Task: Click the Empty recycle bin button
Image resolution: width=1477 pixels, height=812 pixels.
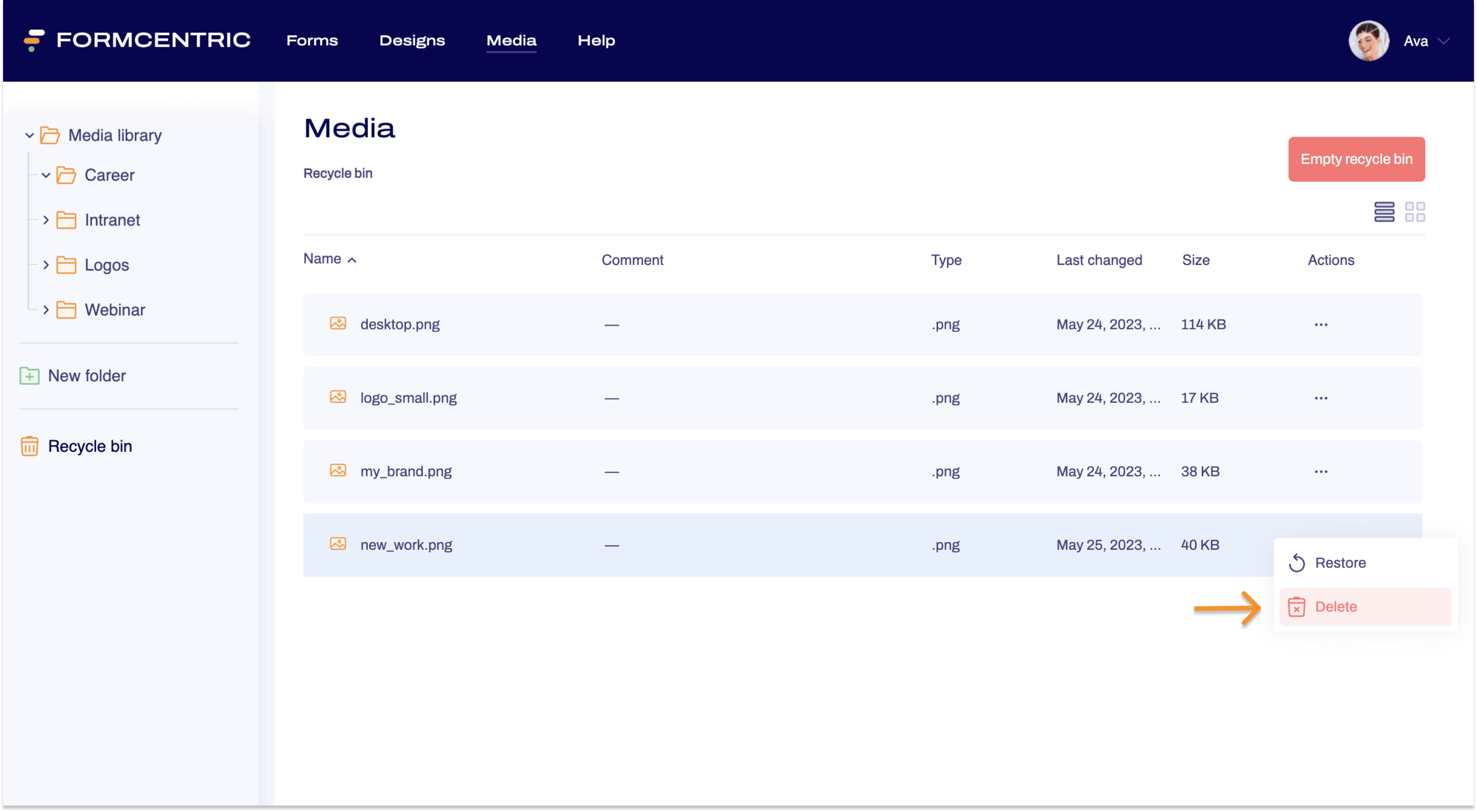Action: 1356,159
